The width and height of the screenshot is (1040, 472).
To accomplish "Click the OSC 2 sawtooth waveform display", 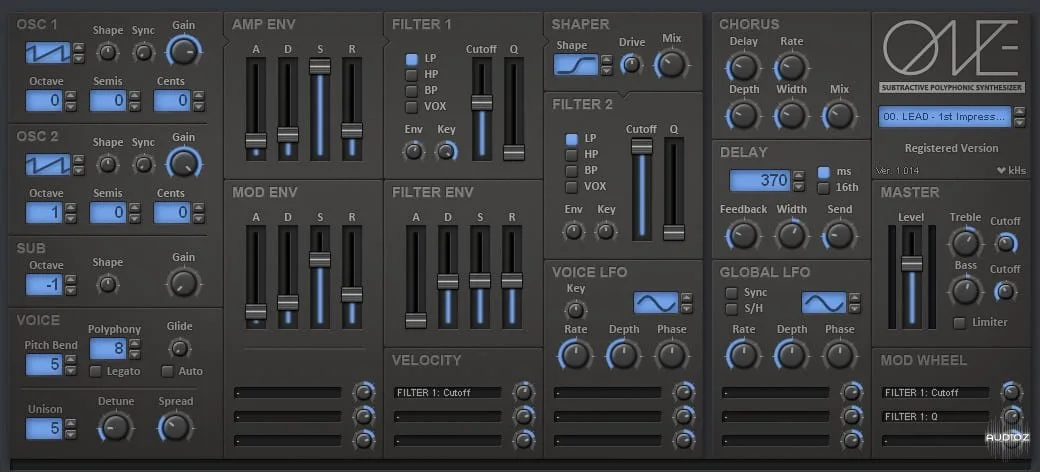I will coord(48,164).
